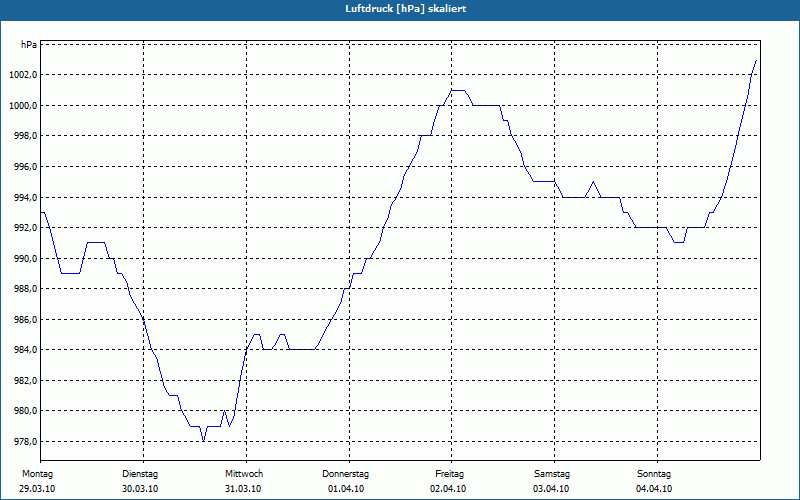Viewport: 800px width, 500px height.
Task: Select the 986,0 axis value
Action: [25, 319]
